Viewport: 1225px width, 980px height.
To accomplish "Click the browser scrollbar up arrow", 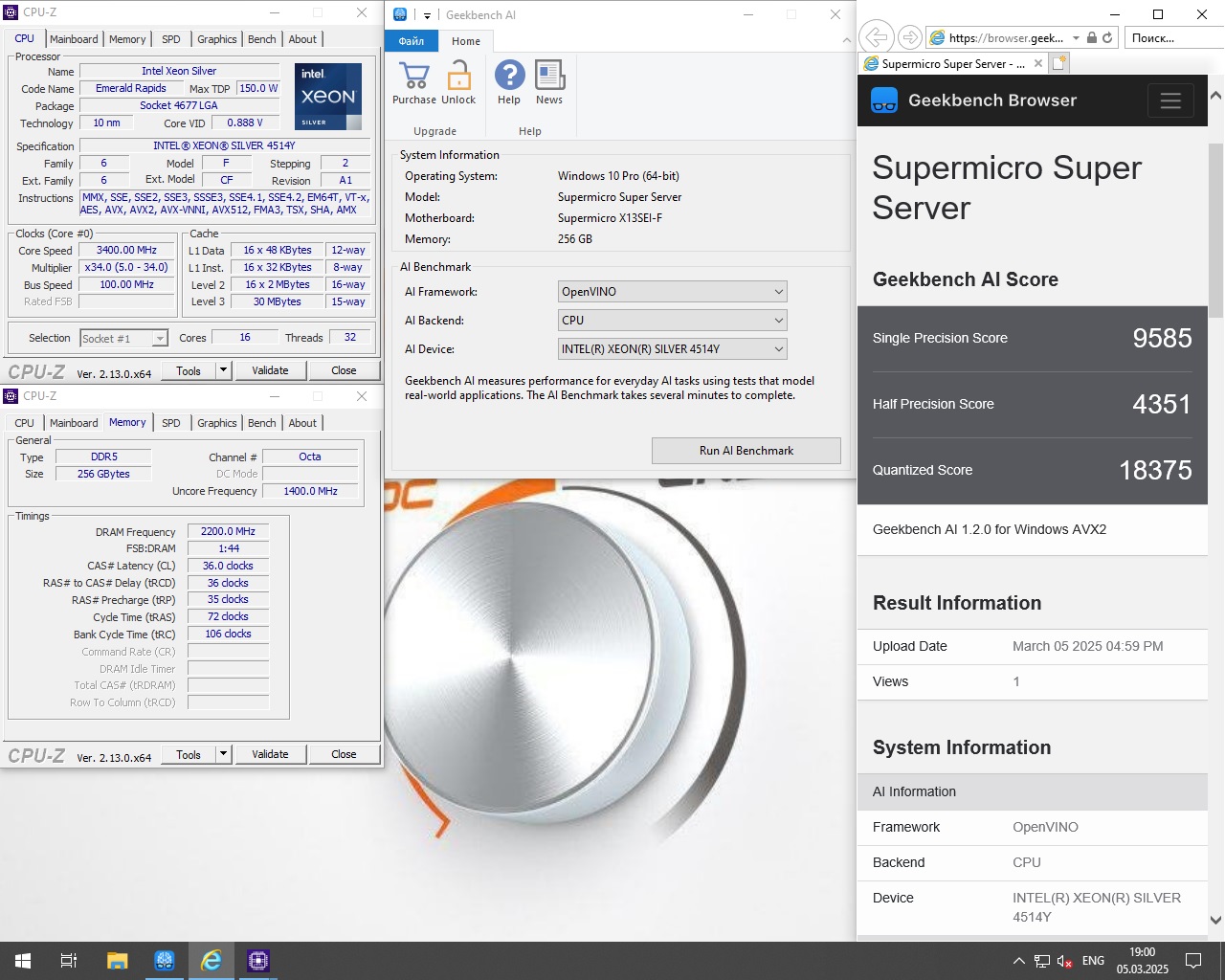I will [x=1215, y=96].
